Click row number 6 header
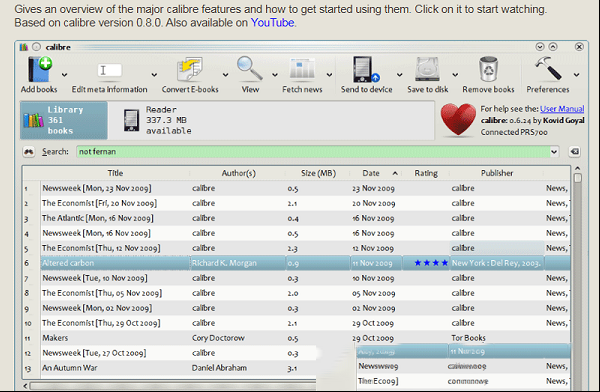Image resolution: width=600 pixels, height=392 pixels. (x=27, y=263)
